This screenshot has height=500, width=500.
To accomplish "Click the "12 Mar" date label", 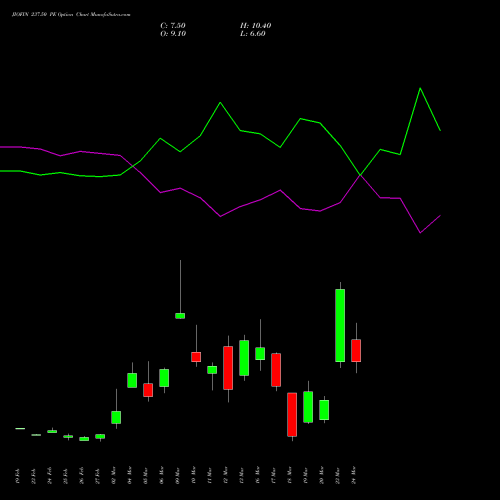I will pos(226,475).
